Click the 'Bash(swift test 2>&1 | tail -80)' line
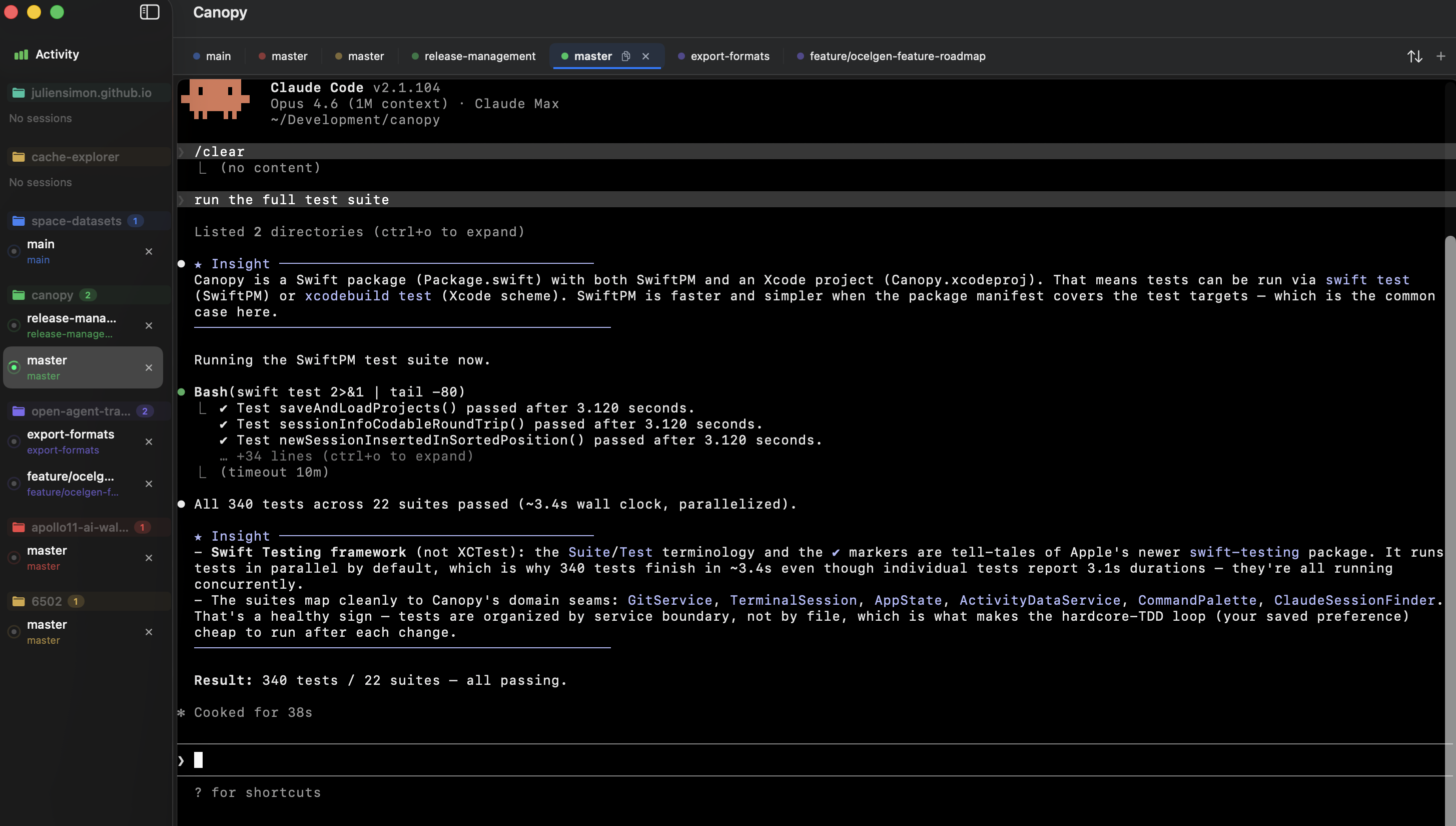Viewport: 1456px width, 826px height. point(329,392)
